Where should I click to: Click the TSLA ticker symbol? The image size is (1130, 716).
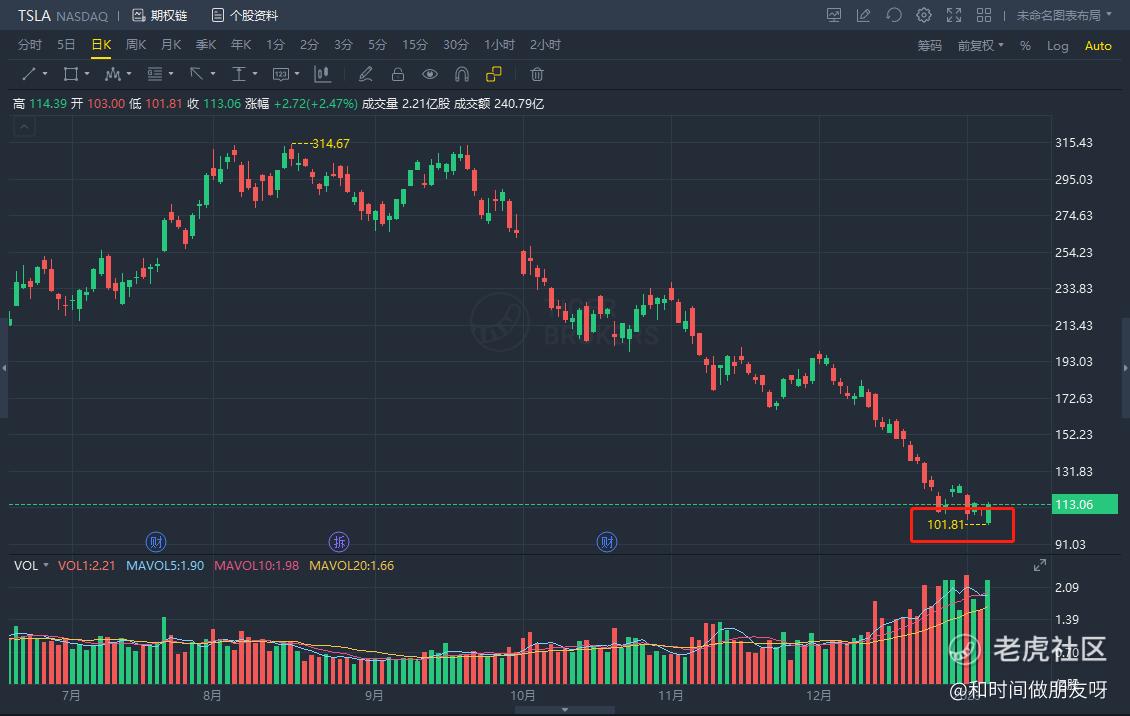tap(34, 15)
